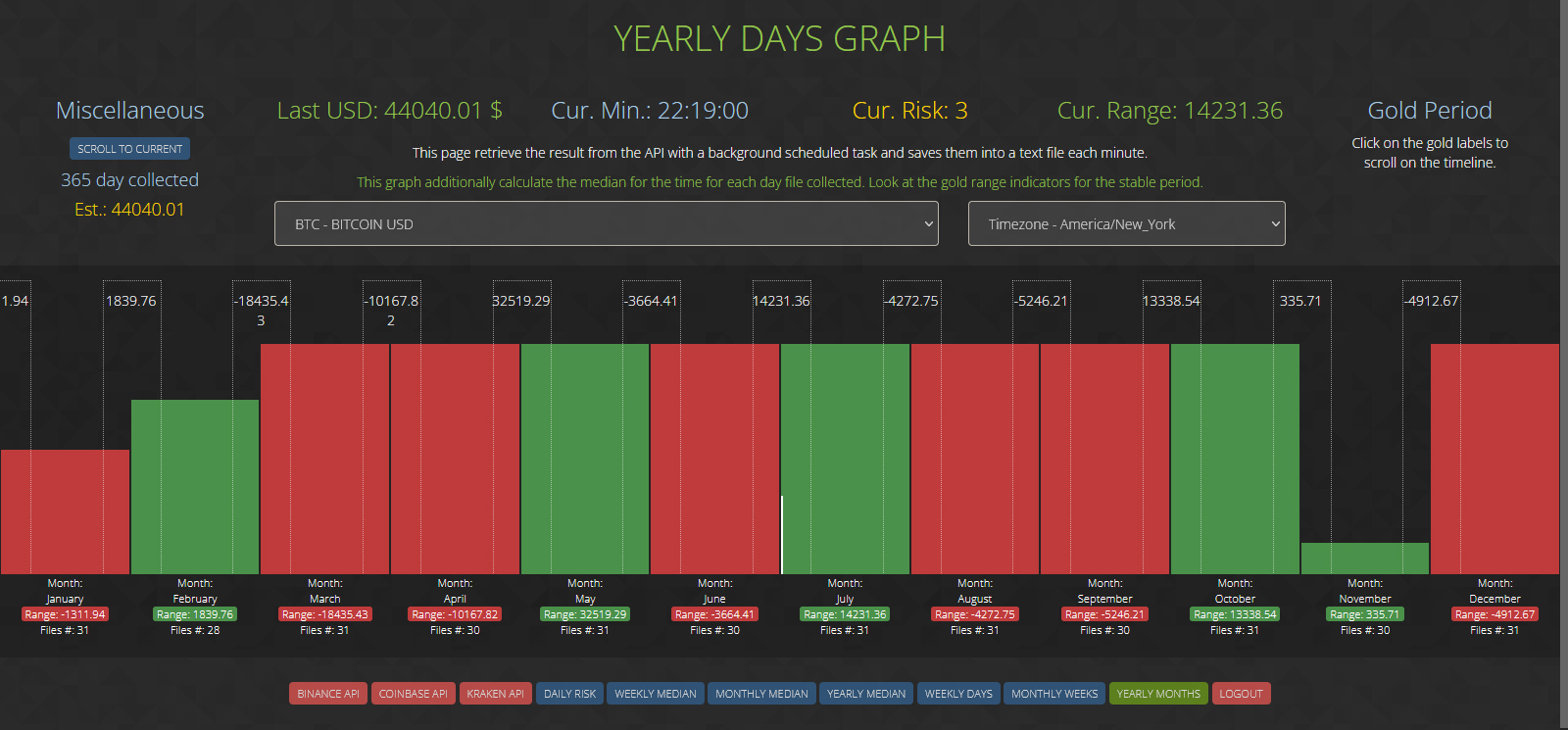The width and height of the screenshot is (1568, 730).
Task: Log out using the Logout button
Action: pyautogui.click(x=1241, y=694)
